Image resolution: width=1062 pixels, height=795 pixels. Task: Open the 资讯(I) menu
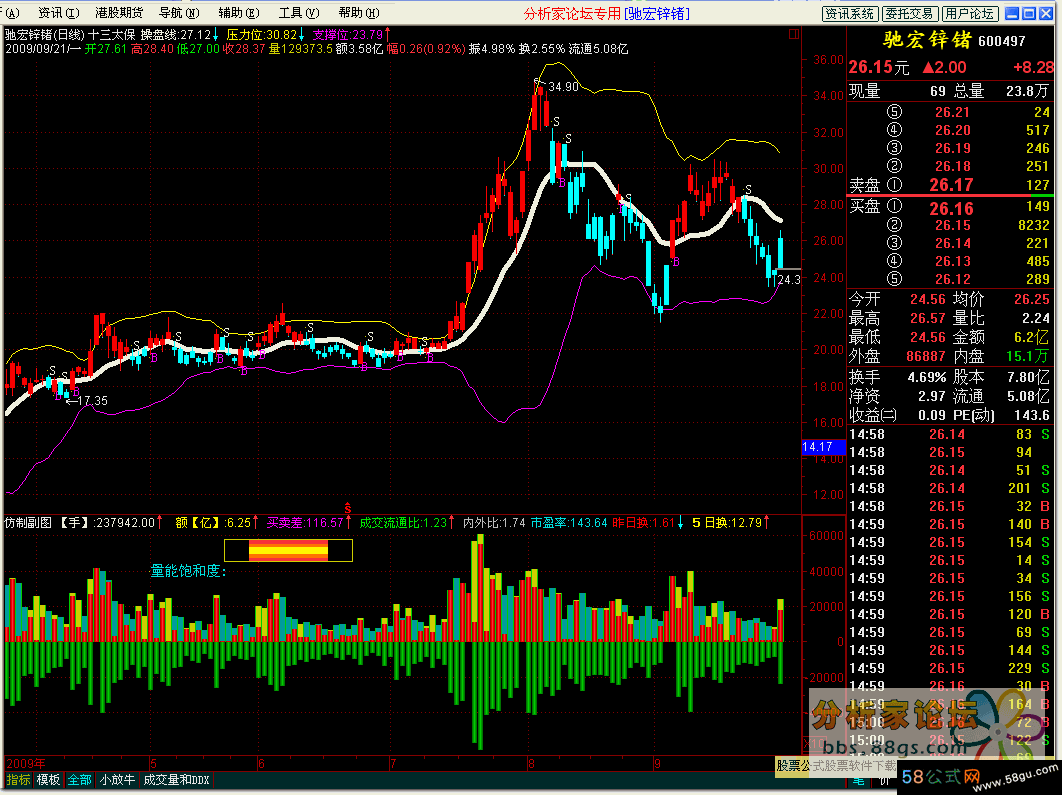pyautogui.click(x=58, y=13)
